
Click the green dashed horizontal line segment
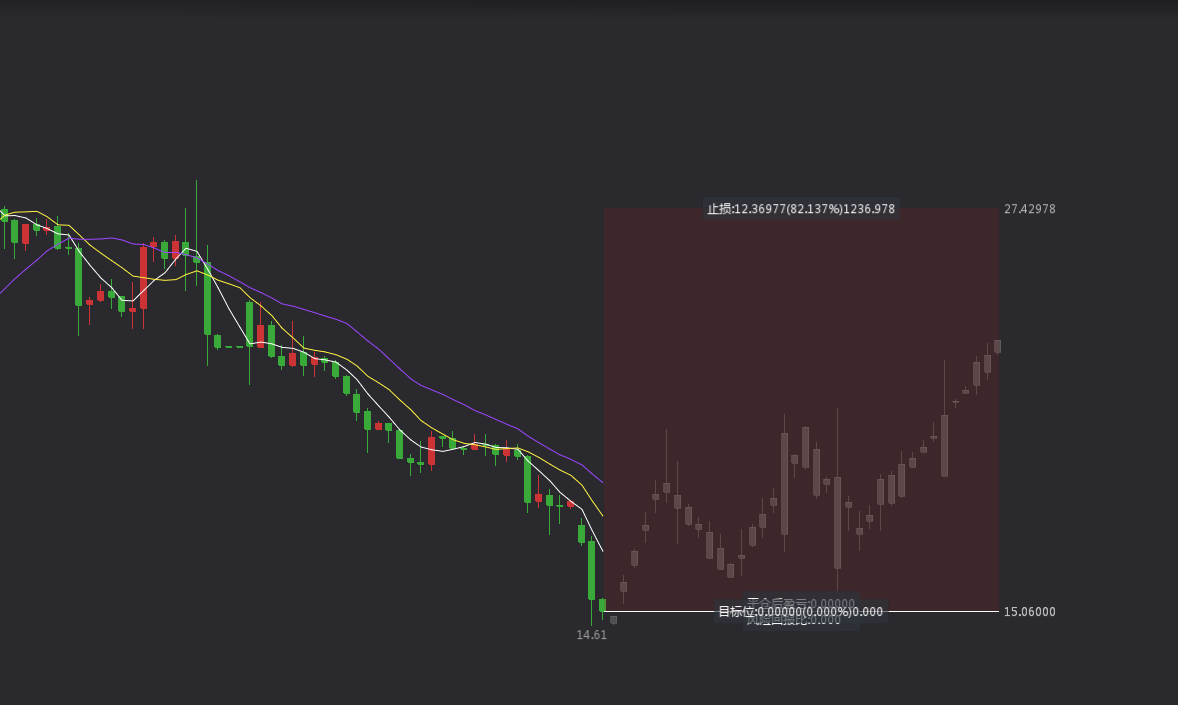pyautogui.click(x=233, y=347)
